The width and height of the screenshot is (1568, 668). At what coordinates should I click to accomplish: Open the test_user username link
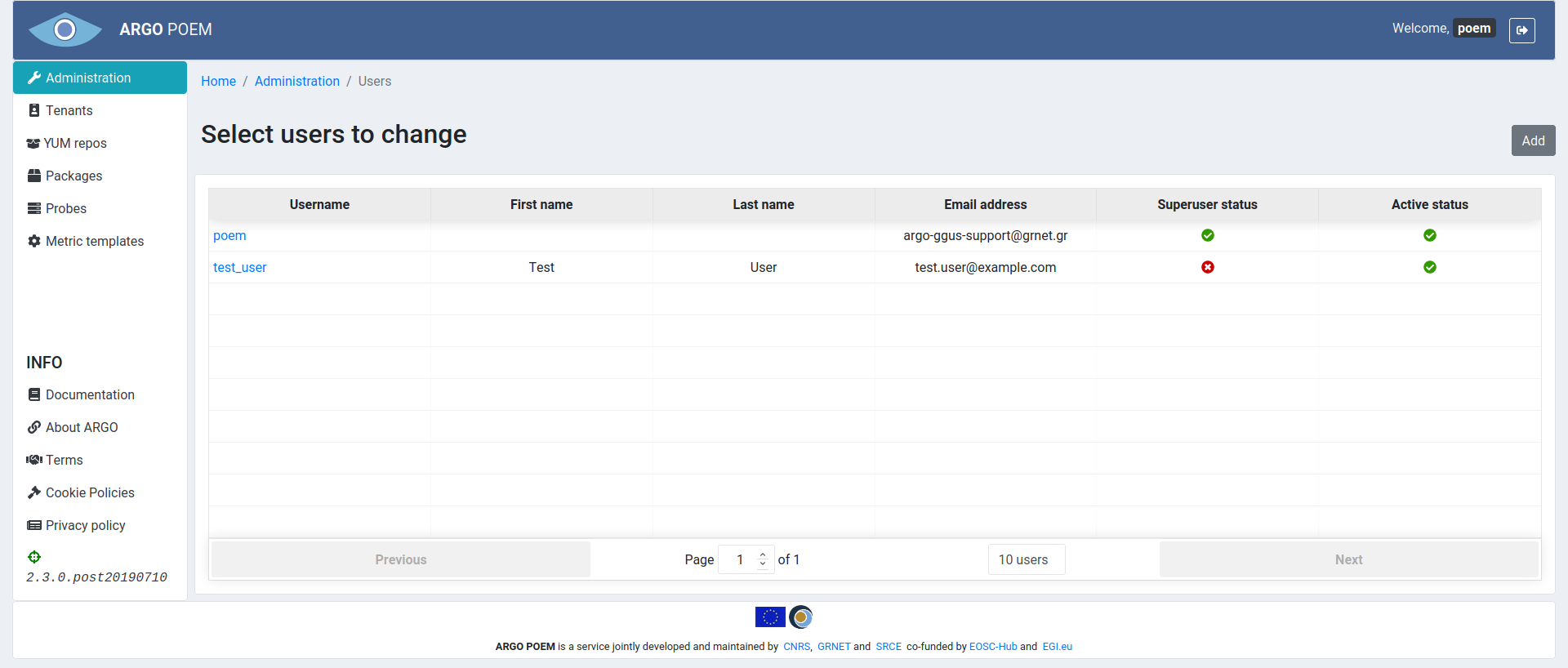239,267
